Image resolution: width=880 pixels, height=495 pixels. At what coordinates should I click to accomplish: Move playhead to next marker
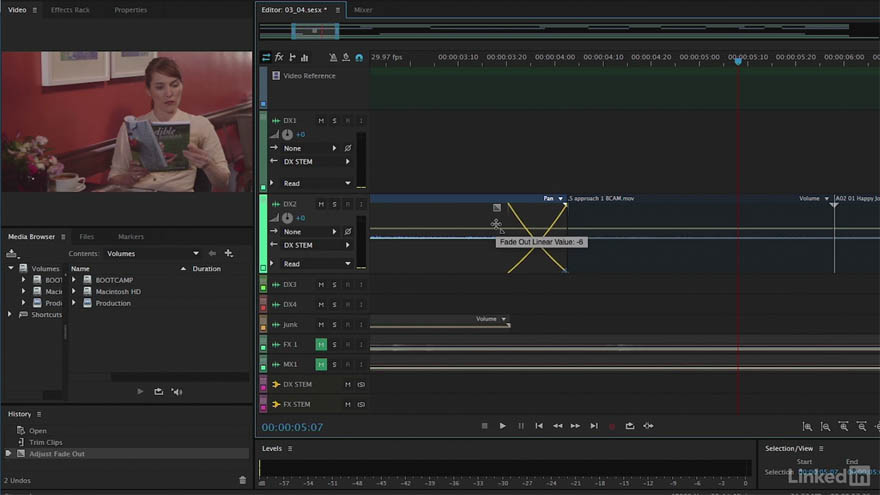pos(594,426)
